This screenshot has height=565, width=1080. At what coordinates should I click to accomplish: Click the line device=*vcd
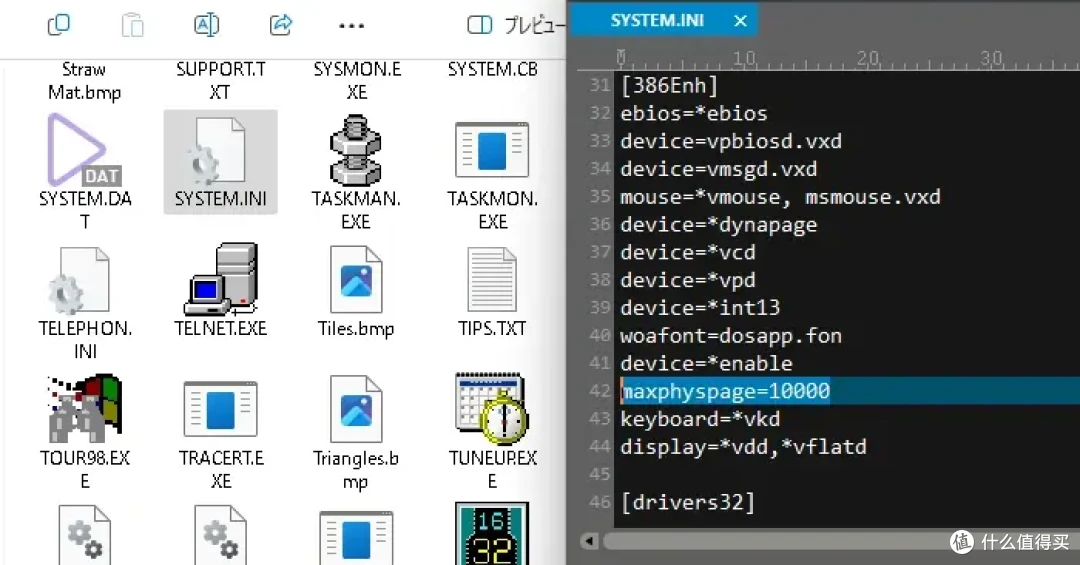(x=687, y=252)
